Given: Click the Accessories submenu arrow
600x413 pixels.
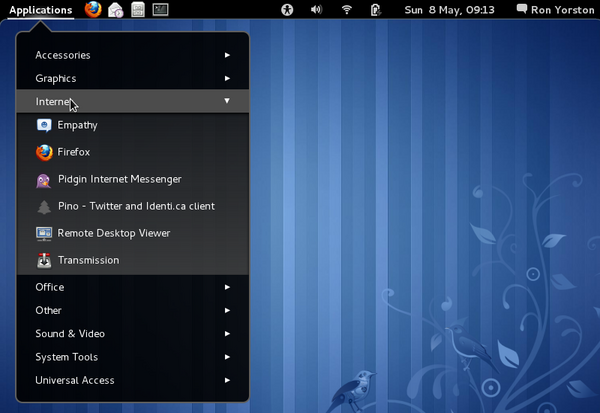Looking at the screenshot, I should [227, 55].
